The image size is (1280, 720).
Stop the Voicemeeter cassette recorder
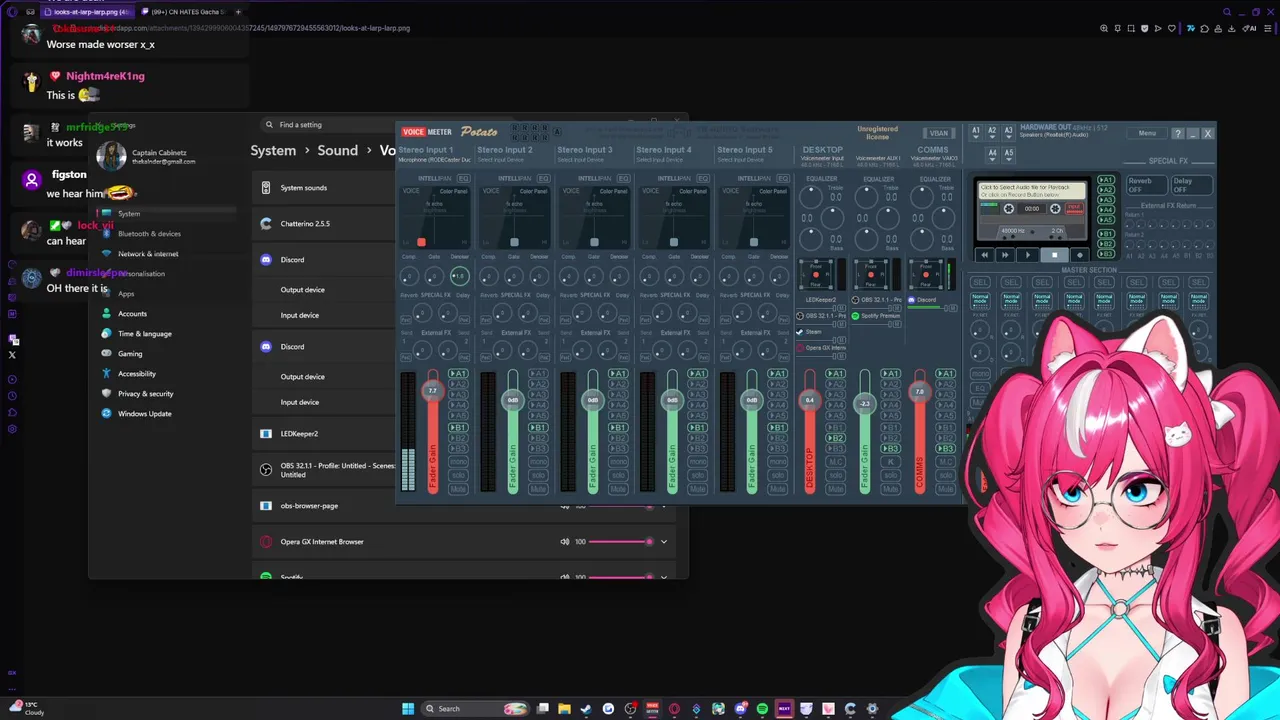coord(1054,255)
